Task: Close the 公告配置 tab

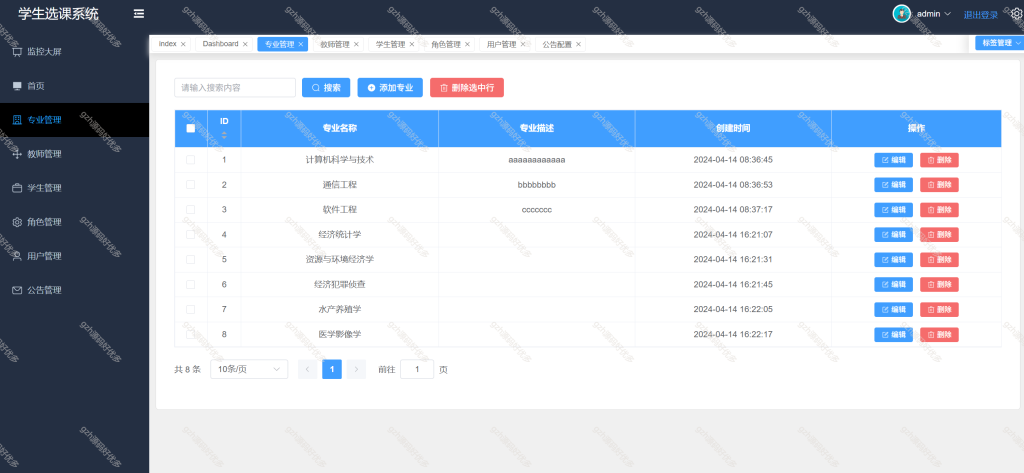Action: (x=578, y=44)
